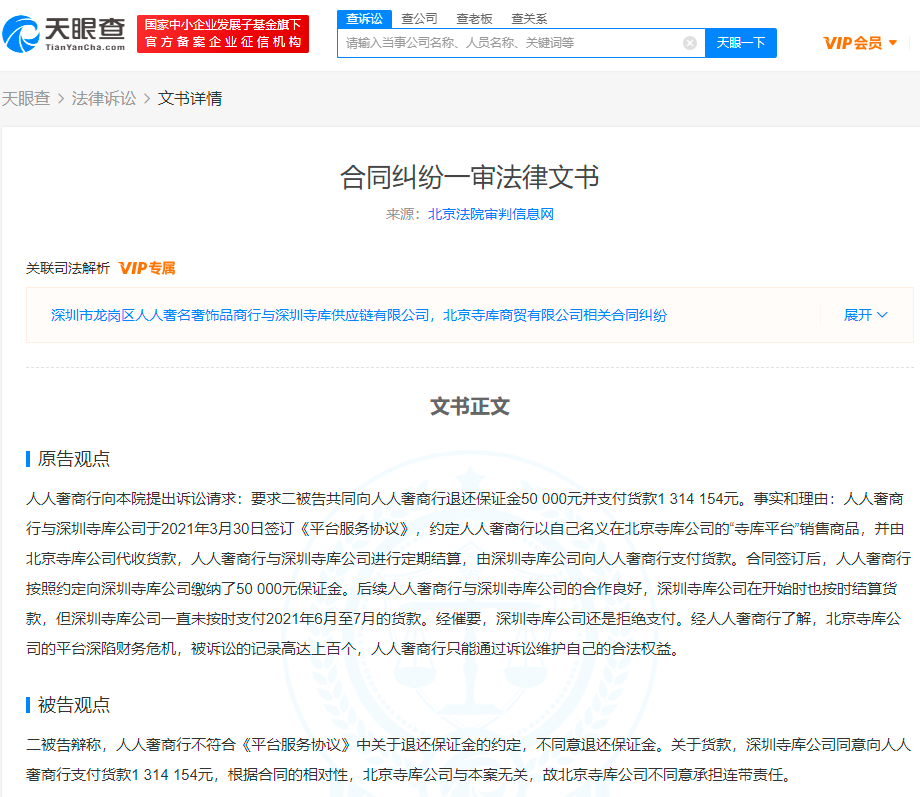
Task: Clear the search box with the X icon
Action: coord(689,43)
